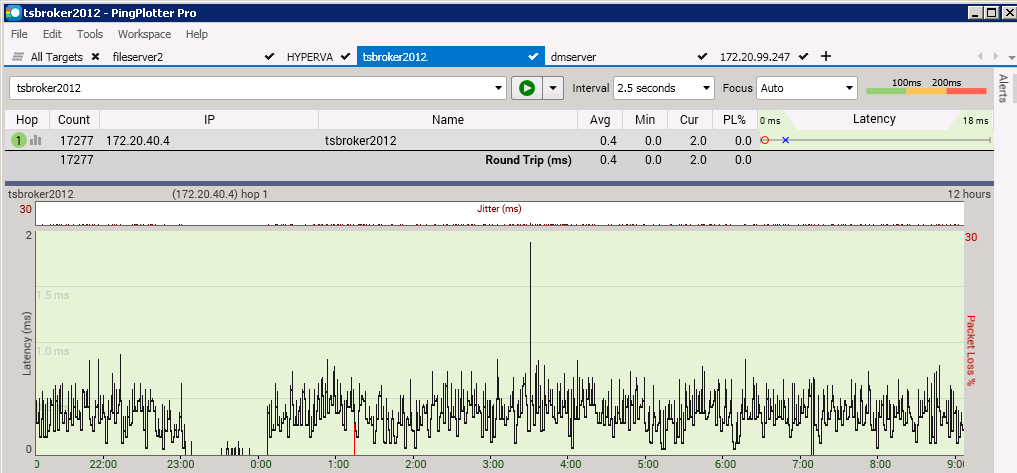The width and height of the screenshot is (1017, 473).
Task: Open the Focus Auto dropdown
Action: 850,88
